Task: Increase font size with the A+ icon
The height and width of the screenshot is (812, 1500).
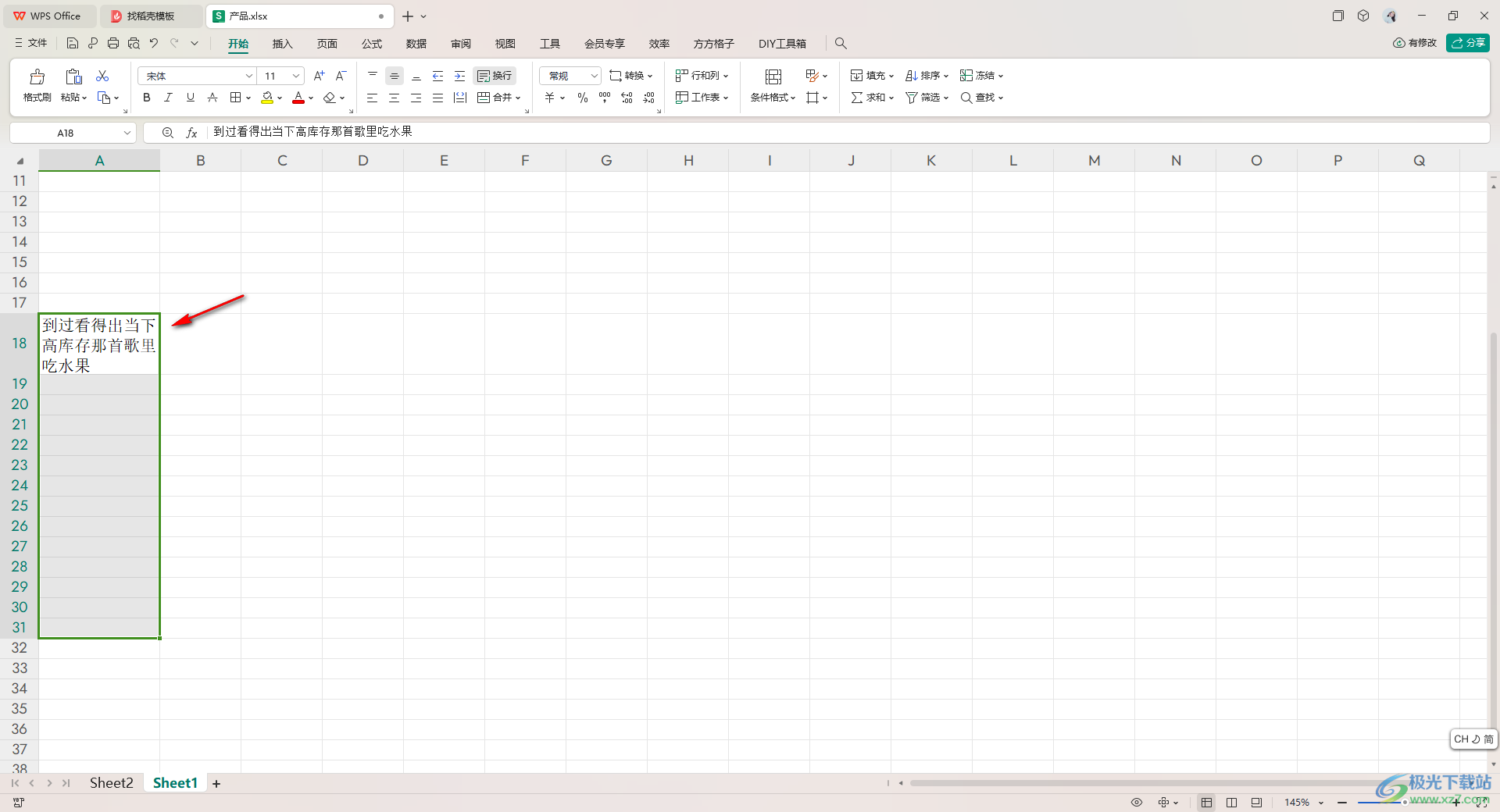Action: click(319, 76)
